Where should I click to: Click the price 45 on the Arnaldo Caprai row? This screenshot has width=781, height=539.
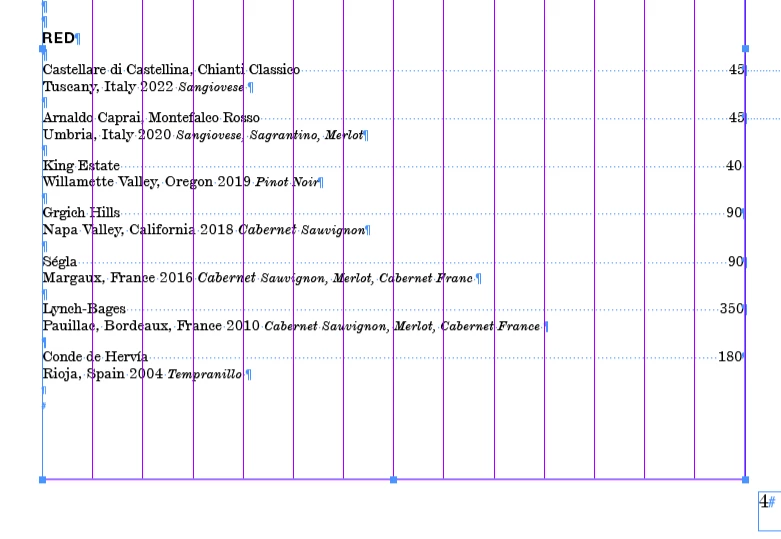pos(736,118)
